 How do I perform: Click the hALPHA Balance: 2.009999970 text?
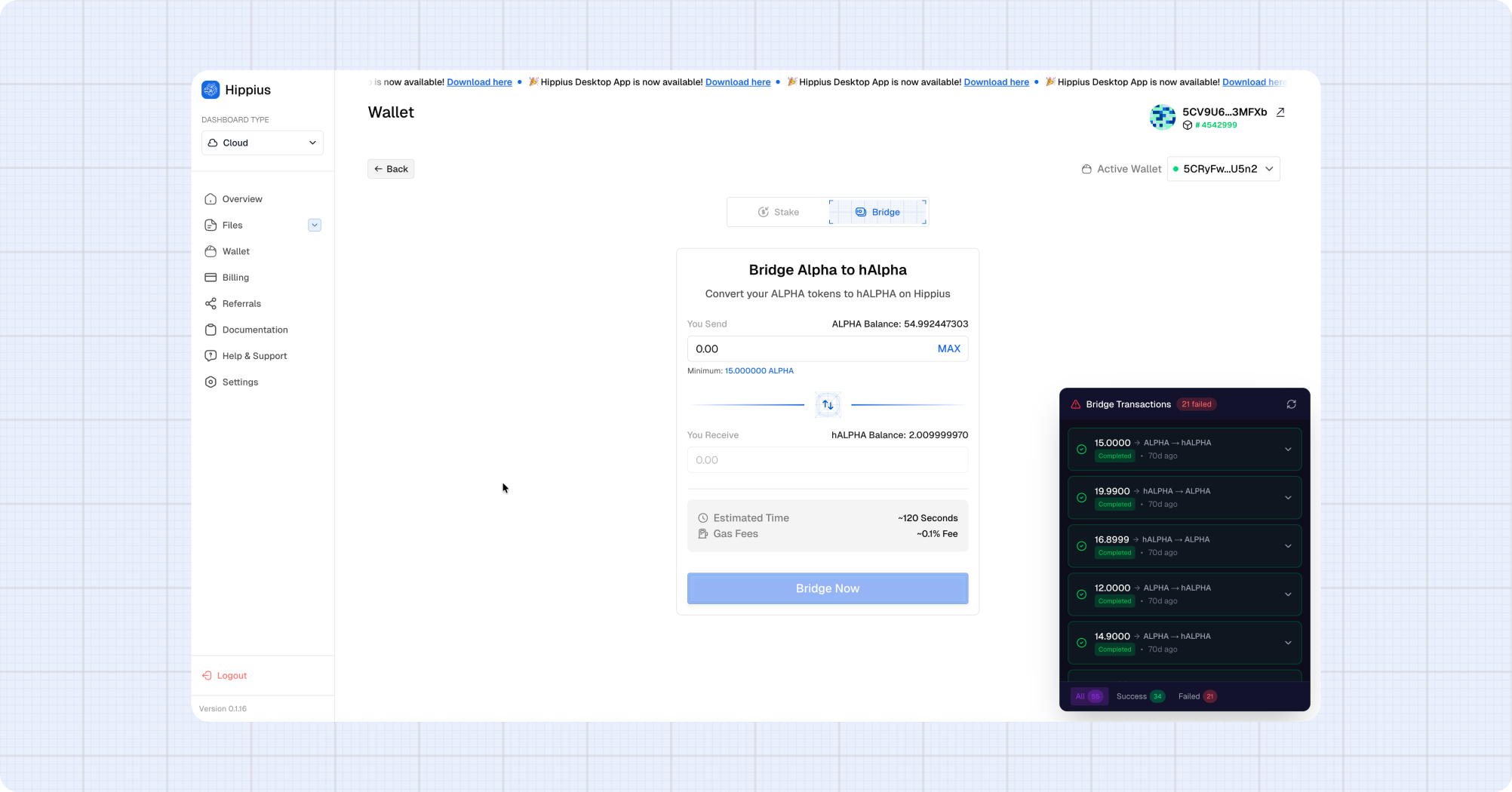point(899,435)
